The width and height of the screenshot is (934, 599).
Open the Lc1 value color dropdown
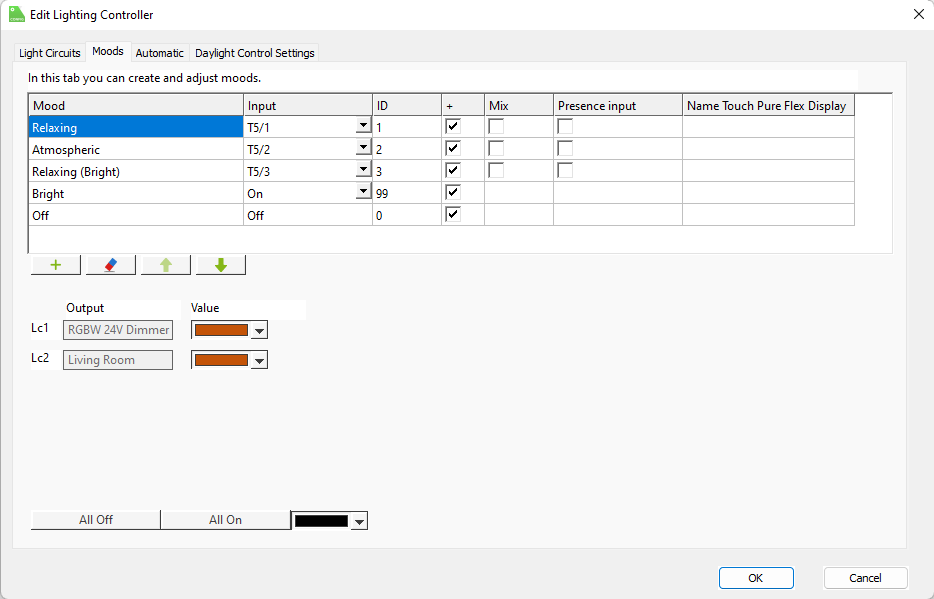[x=259, y=331]
